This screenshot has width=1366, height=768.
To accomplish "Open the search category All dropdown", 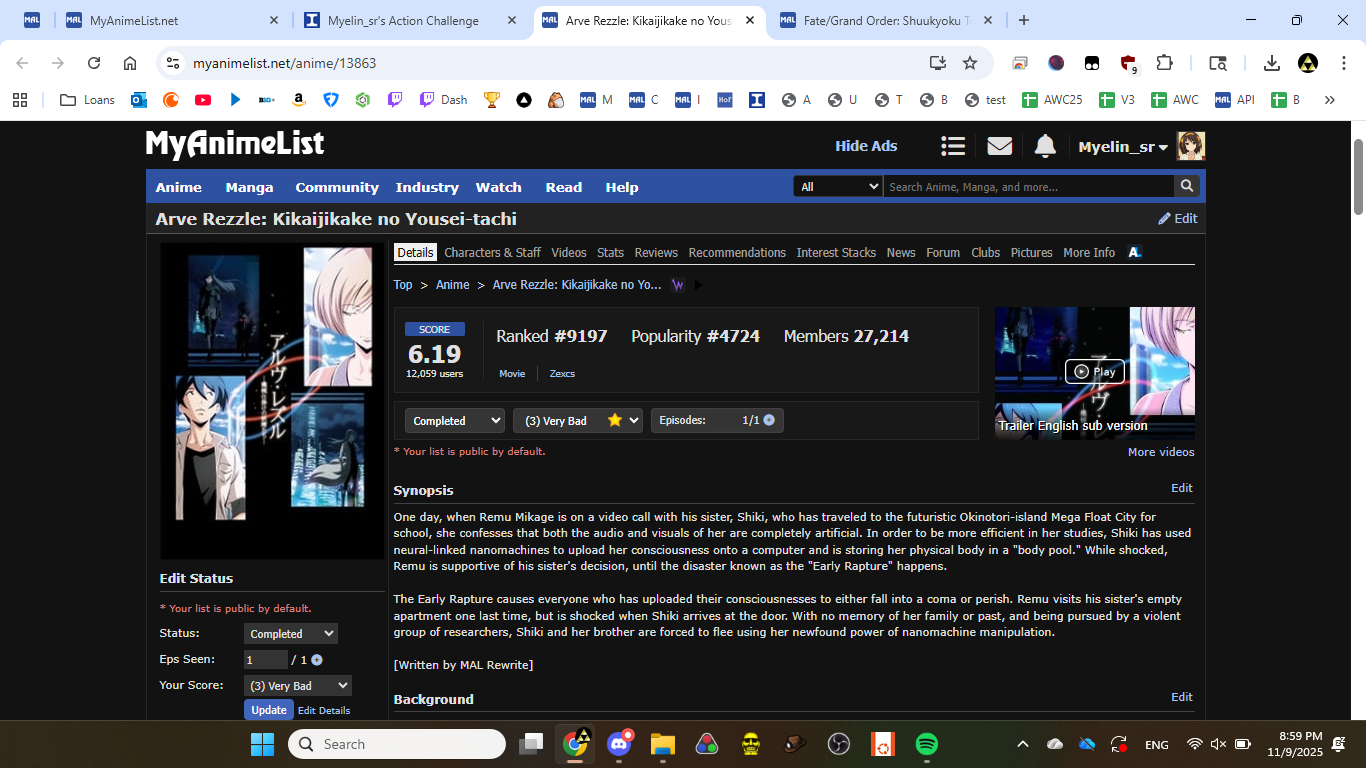I will click(x=838, y=186).
